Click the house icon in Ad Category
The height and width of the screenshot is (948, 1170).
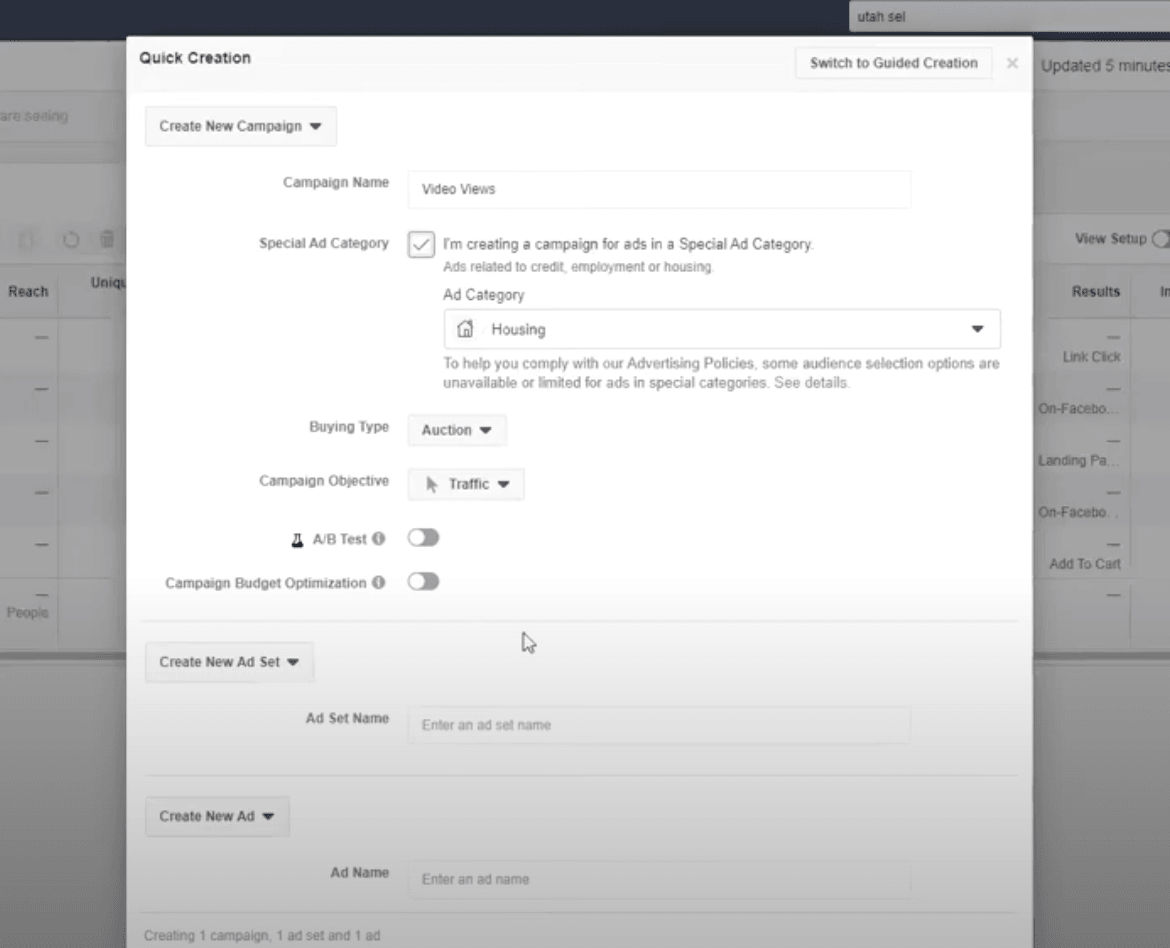point(465,328)
